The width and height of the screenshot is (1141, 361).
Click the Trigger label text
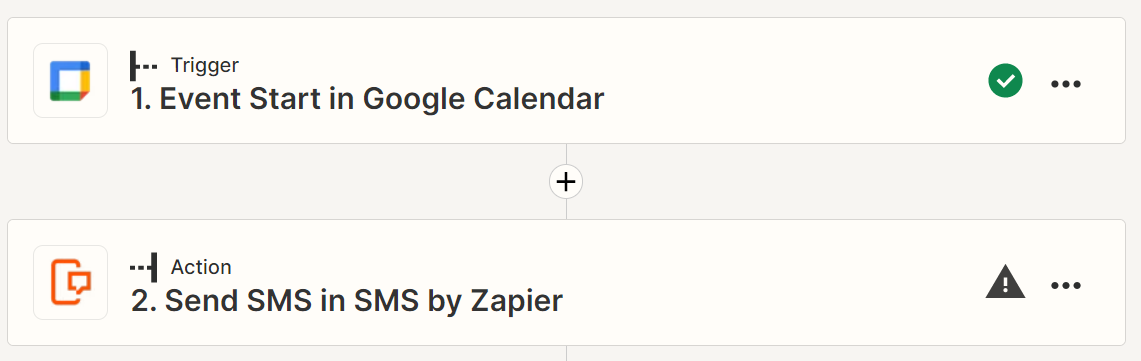click(x=204, y=66)
